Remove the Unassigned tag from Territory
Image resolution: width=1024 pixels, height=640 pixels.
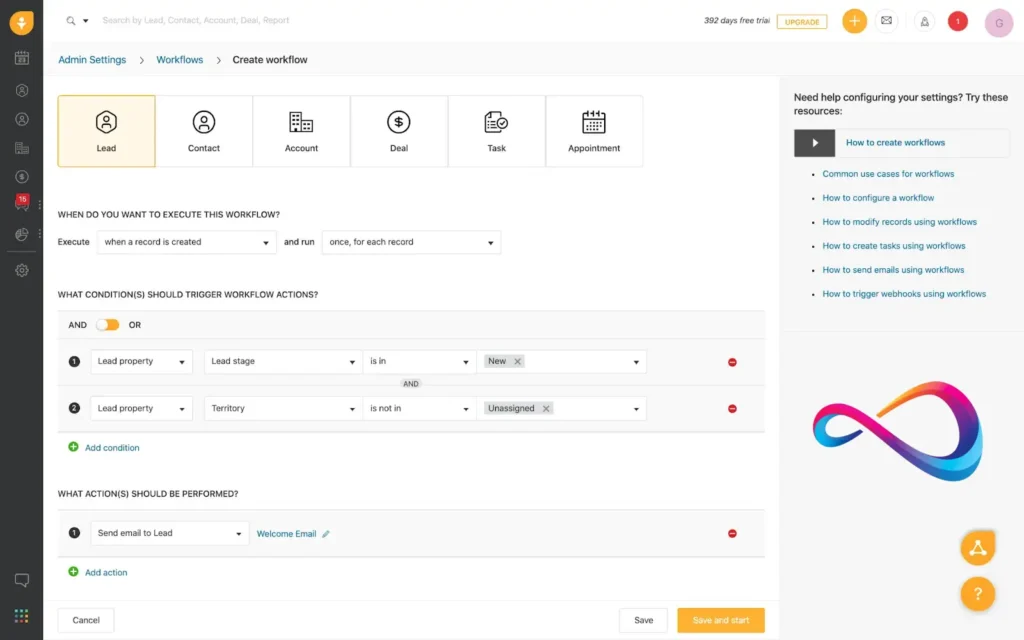click(x=545, y=409)
